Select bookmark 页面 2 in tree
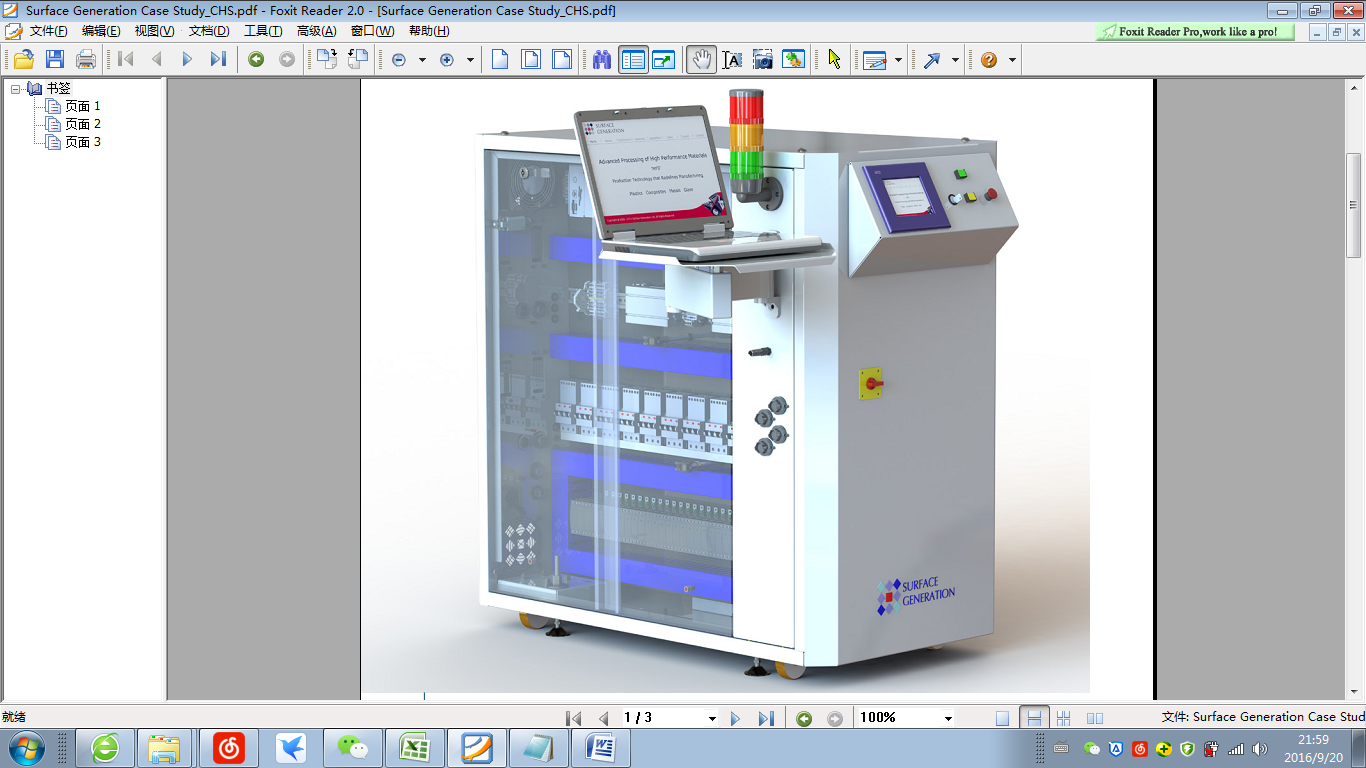1366x768 pixels. point(82,124)
